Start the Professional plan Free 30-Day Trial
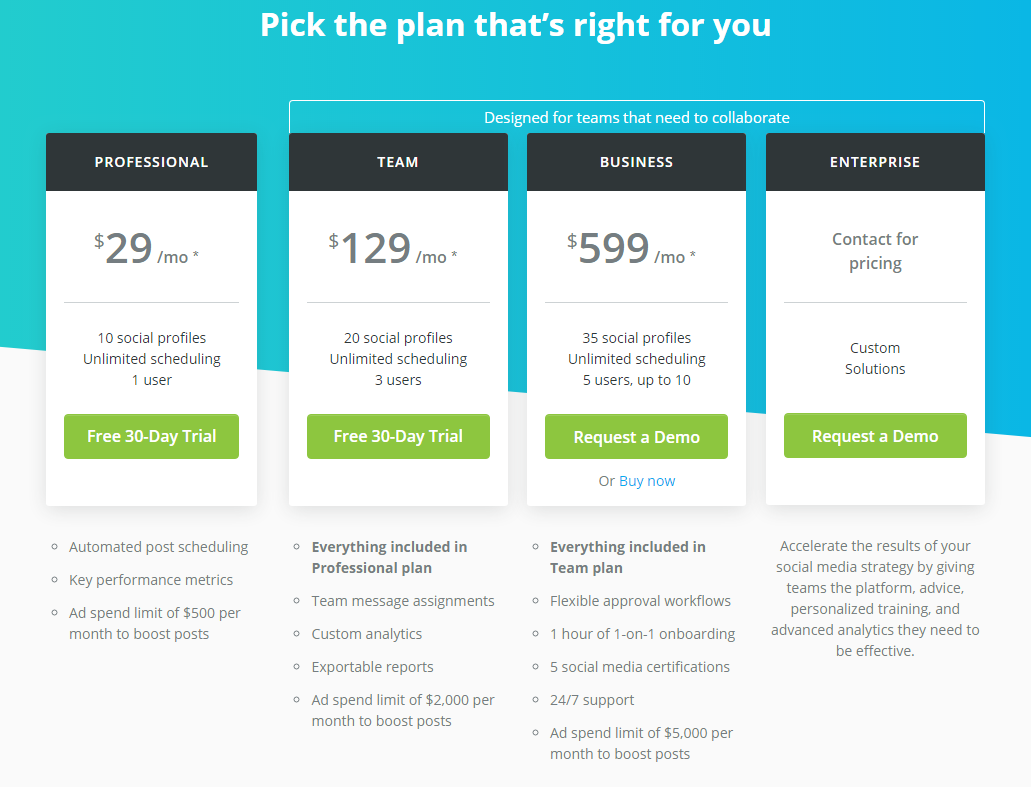This screenshot has width=1031, height=787. [151, 436]
